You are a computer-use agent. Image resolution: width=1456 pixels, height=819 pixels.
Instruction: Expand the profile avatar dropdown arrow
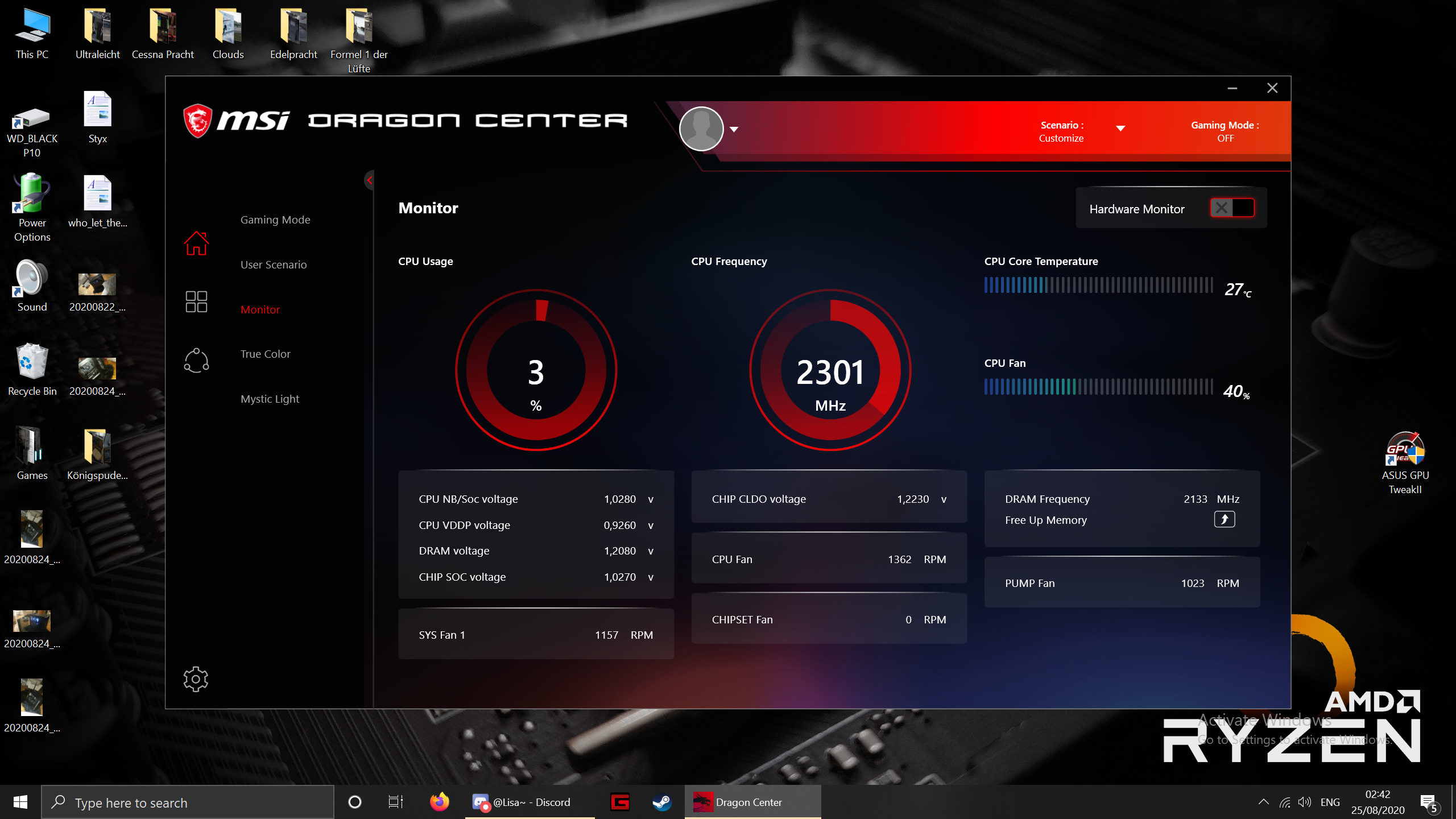tap(734, 130)
